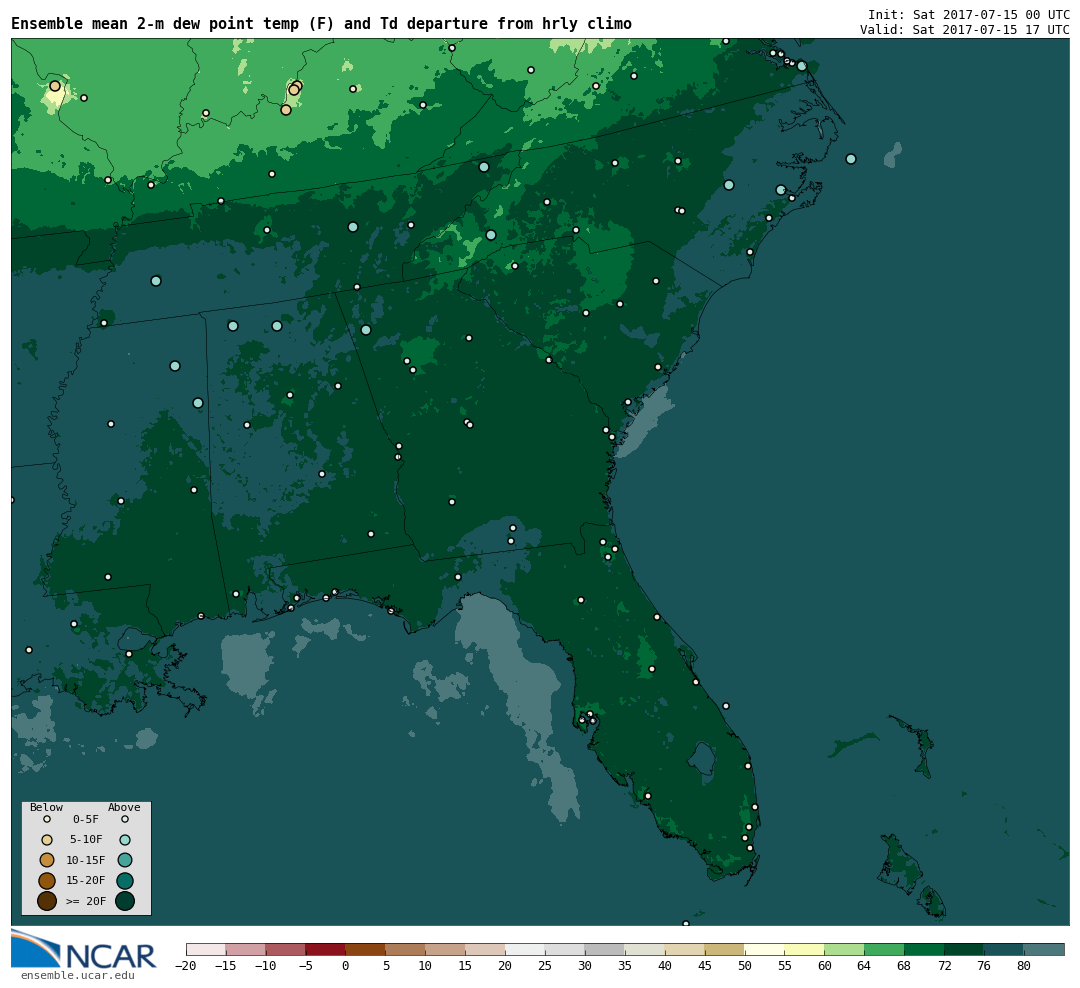Click the dark red swatch between -5 and 0
This screenshot has height=988, width=1080.
[326, 949]
